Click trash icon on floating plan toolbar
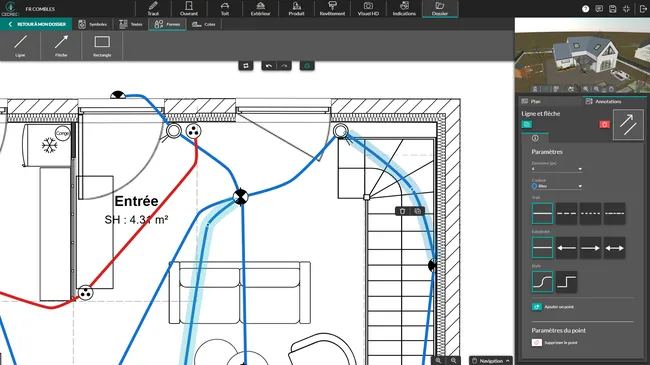 click(x=402, y=211)
